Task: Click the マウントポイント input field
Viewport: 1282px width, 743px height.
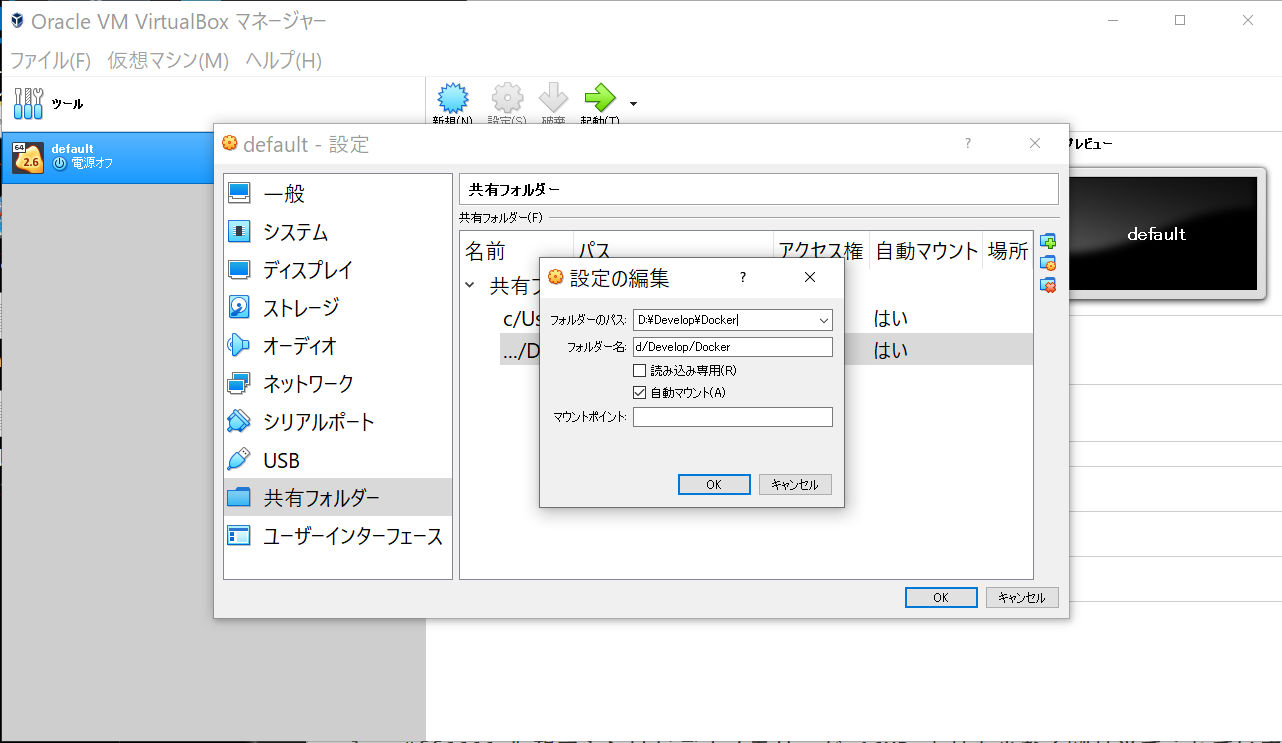Action: [x=732, y=417]
